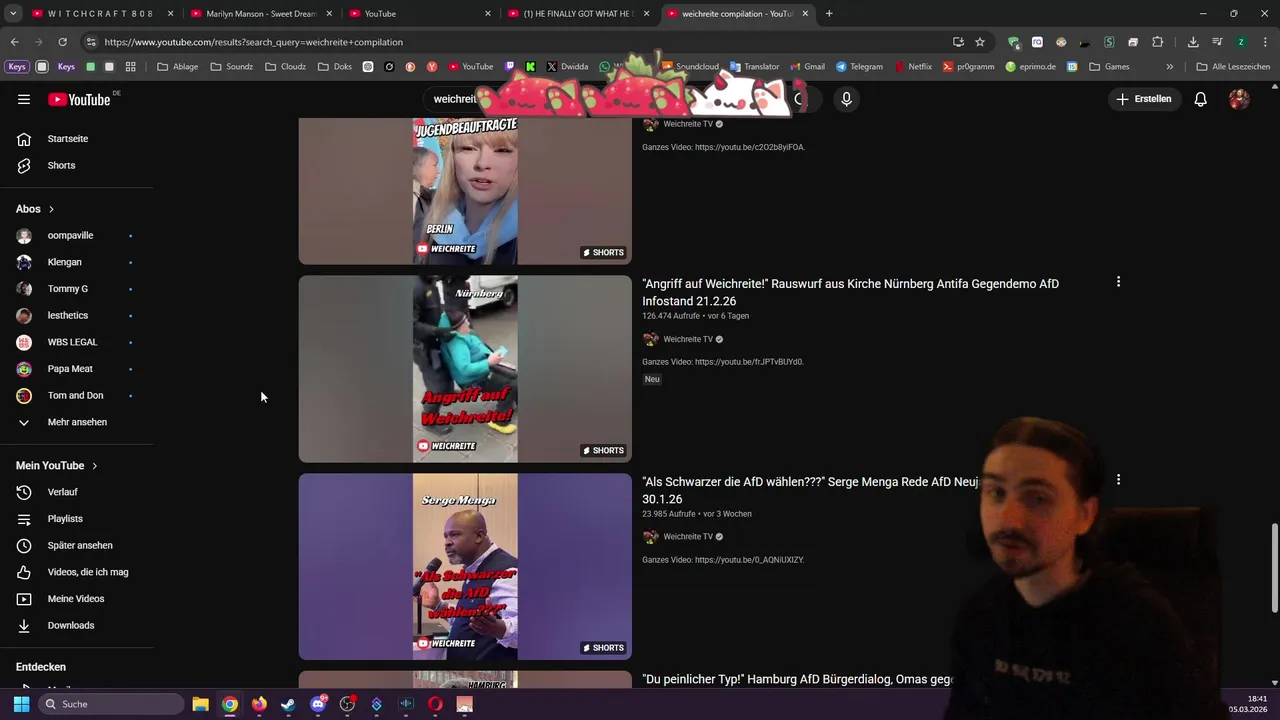Open Jugendbeauftragte Berlin Shorts thumbnail

pyautogui.click(x=465, y=191)
